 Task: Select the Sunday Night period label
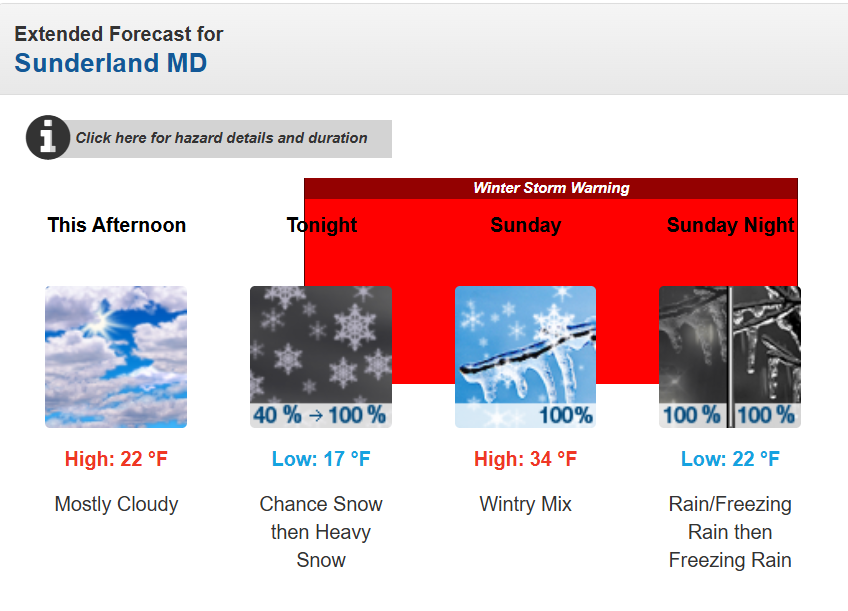731,225
